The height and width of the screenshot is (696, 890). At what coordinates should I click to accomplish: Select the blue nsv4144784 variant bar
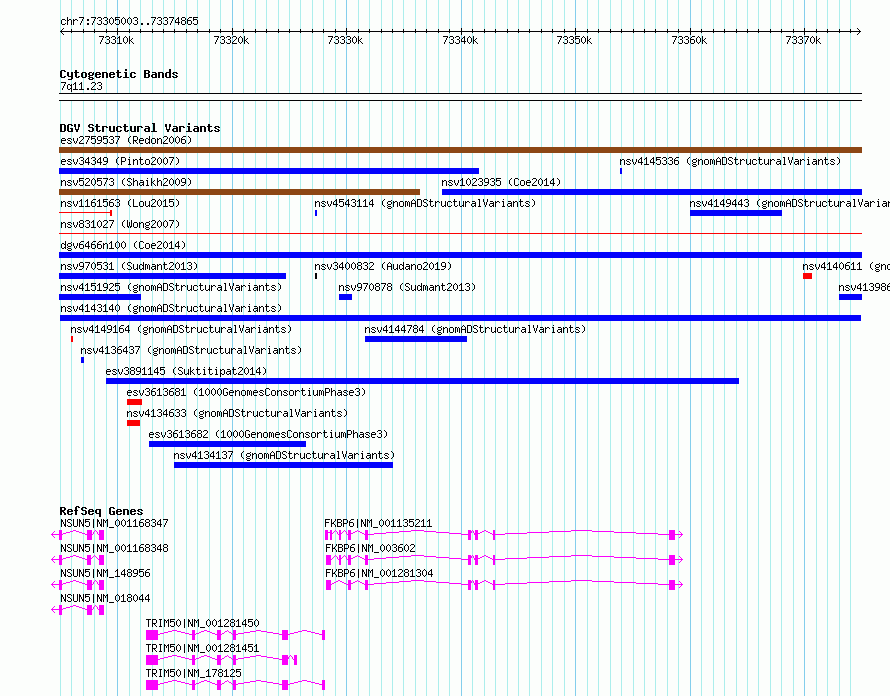[x=416, y=339]
